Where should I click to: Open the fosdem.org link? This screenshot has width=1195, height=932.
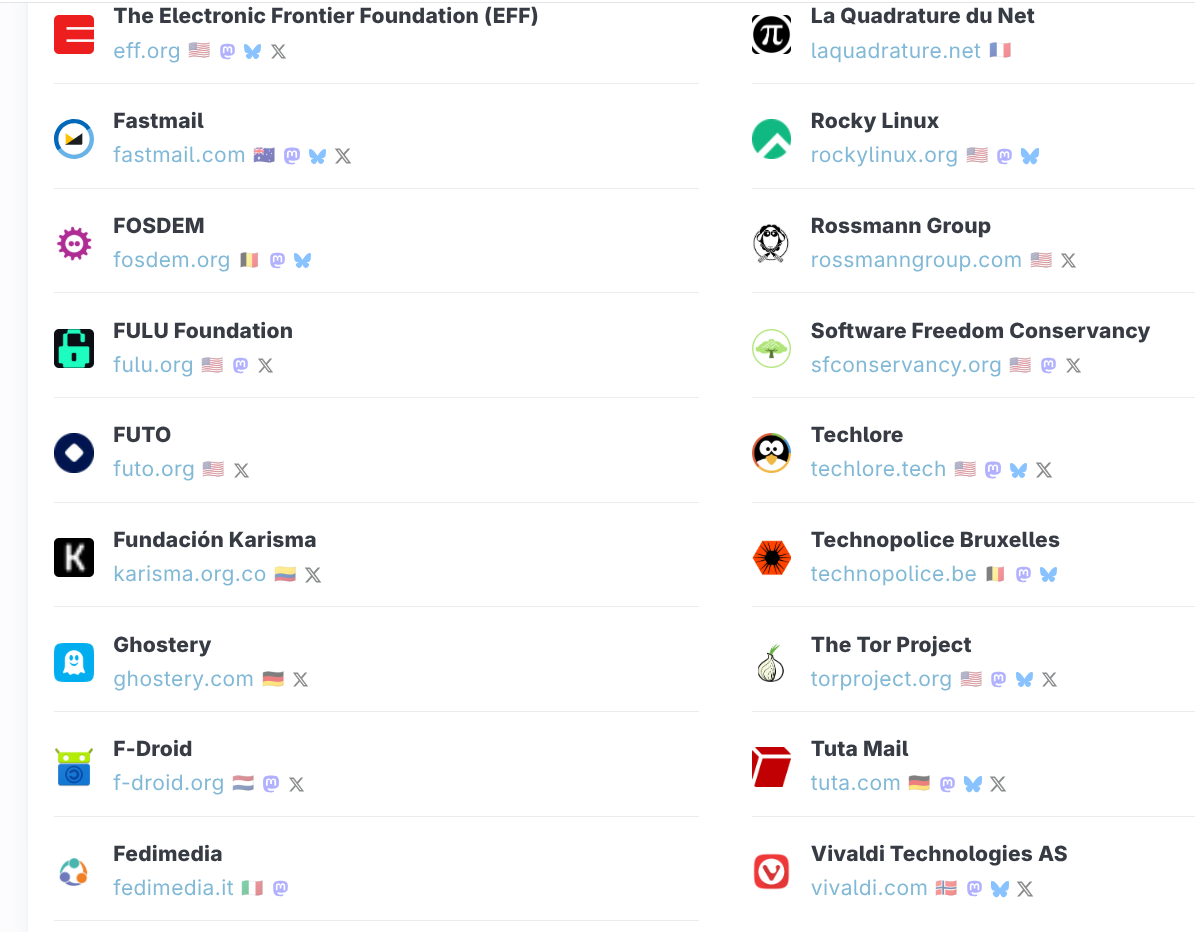(172, 260)
